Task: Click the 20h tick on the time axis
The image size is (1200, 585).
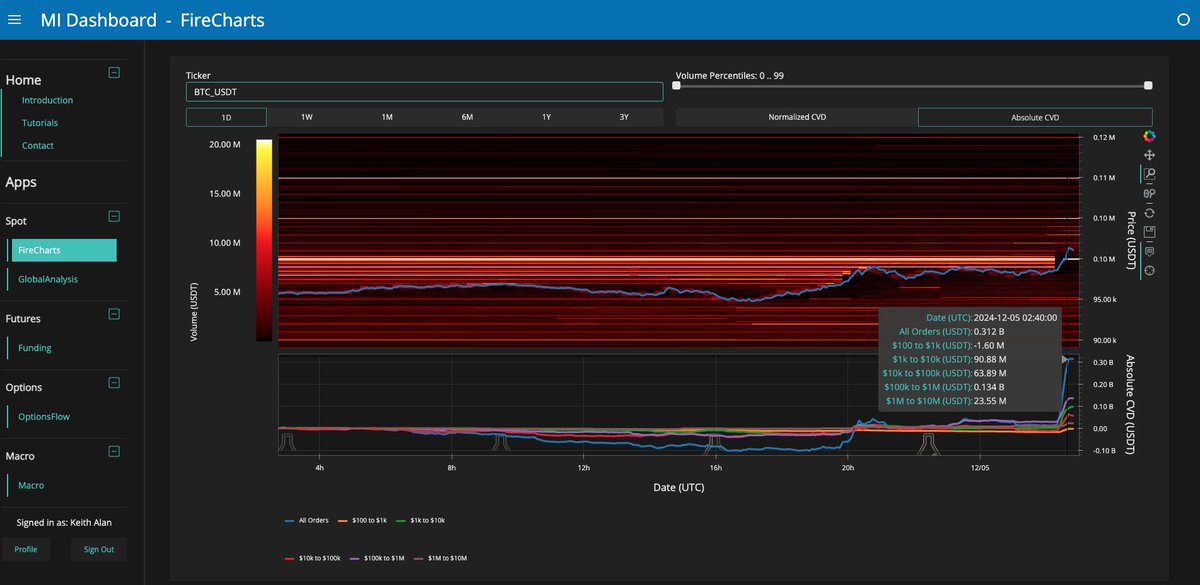Action: tap(848, 467)
